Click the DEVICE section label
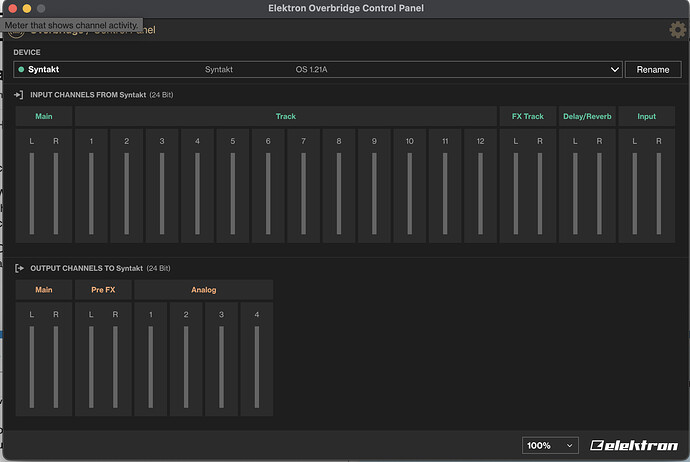690x462 pixels. pyautogui.click(x=27, y=52)
